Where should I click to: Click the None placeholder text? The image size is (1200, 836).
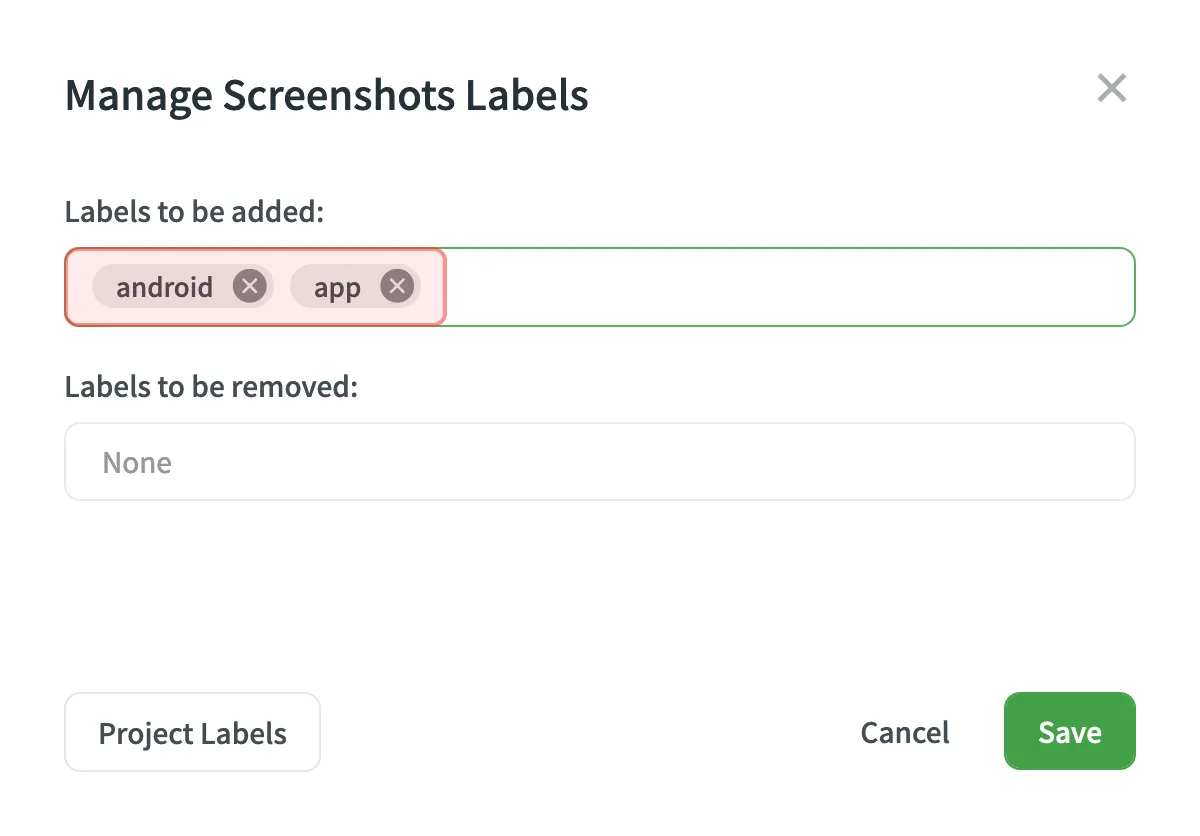[137, 462]
